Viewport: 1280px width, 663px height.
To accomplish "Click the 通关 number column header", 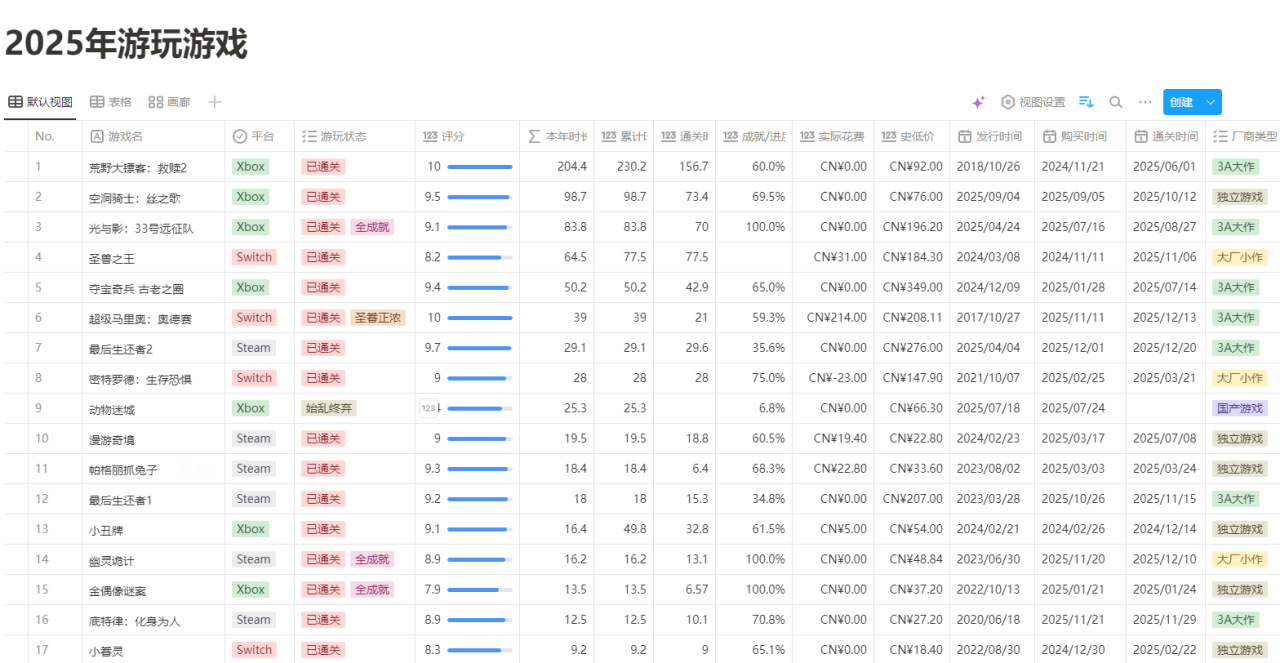I will click(684, 136).
